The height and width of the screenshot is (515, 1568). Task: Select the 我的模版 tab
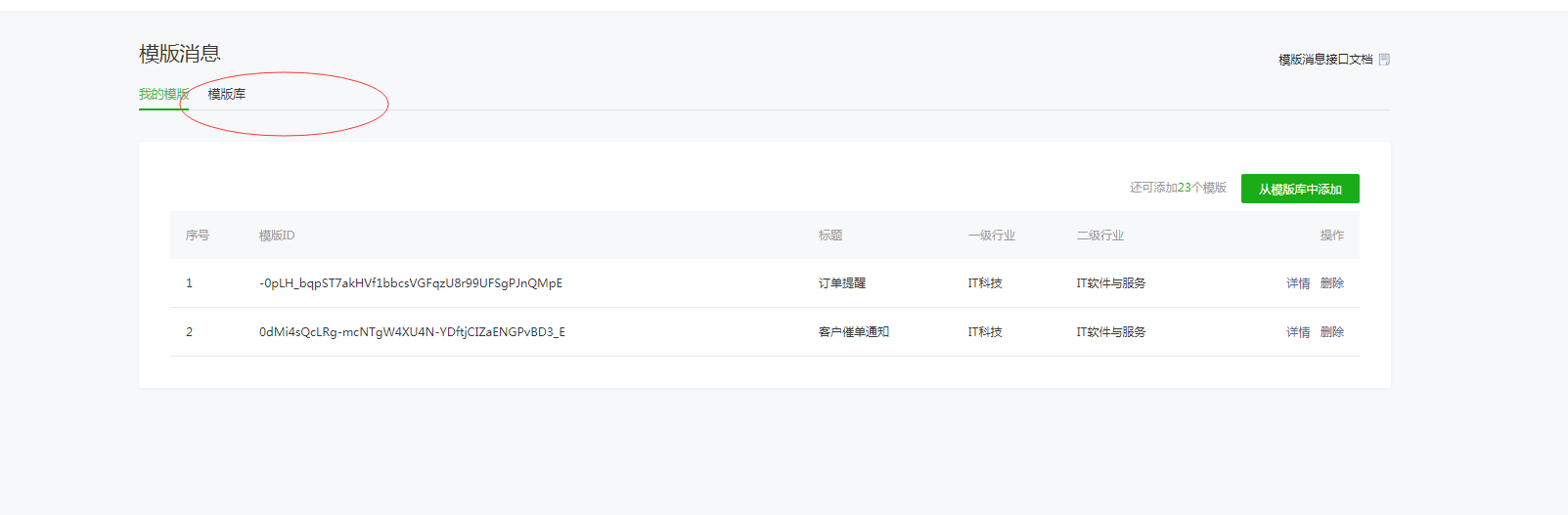(x=163, y=94)
